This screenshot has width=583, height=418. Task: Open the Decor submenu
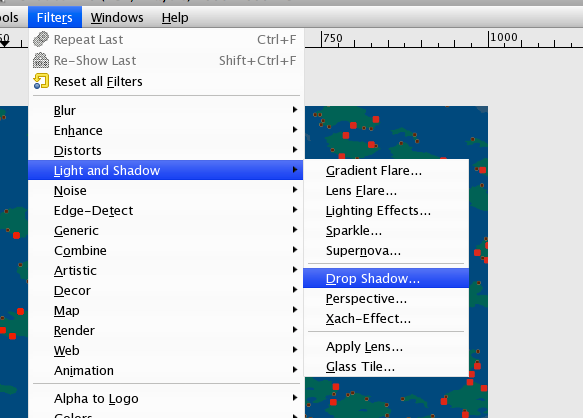click(x=166, y=290)
